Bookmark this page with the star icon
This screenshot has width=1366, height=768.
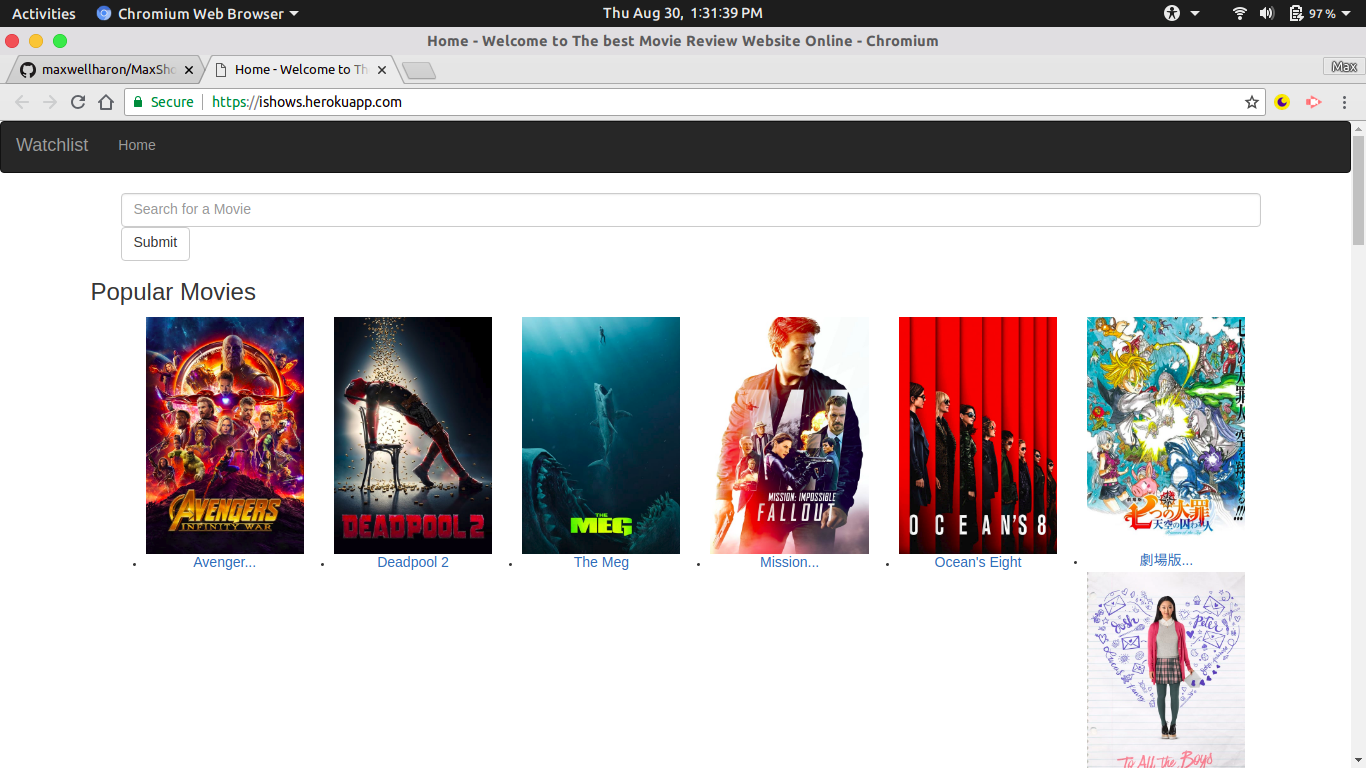pyautogui.click(x=1251, y=102)
